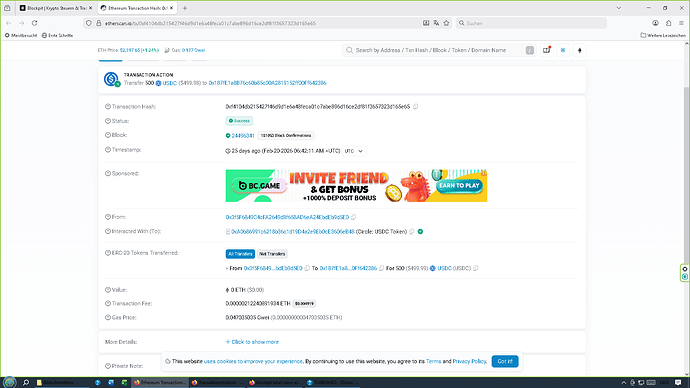Open the USDC contract address link 0xA0b86991...

pyautogui.click(x=293, y=231)
